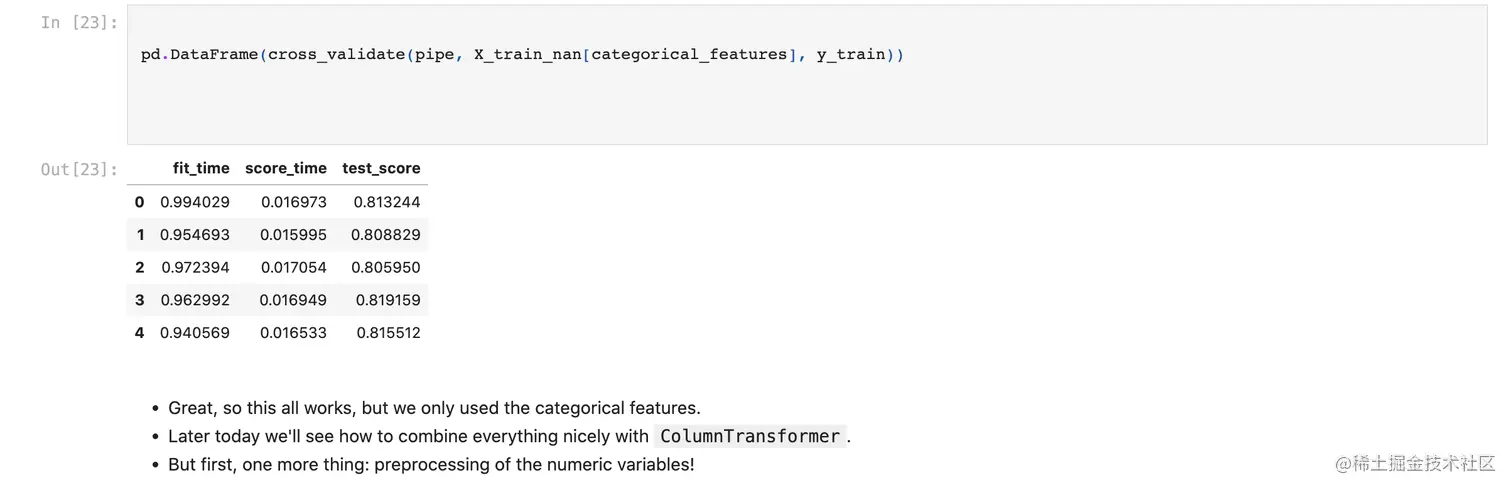Select row index 4 in output table
This screenshot has width=1512, height=490.
(139, 333)
